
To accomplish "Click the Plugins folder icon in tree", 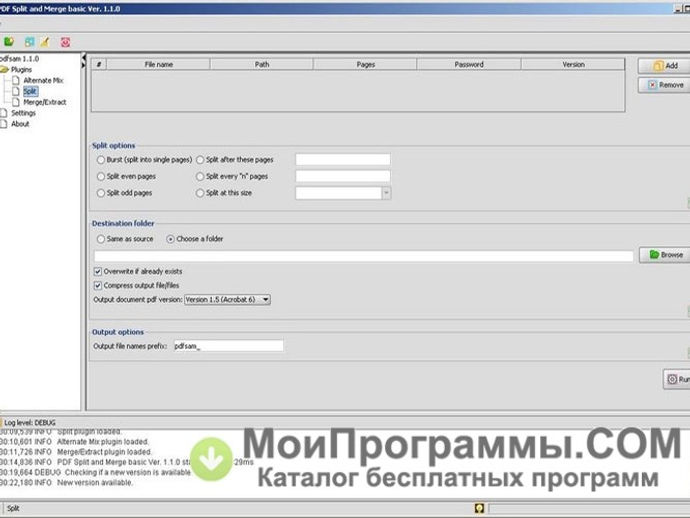I will pos(4,70).
